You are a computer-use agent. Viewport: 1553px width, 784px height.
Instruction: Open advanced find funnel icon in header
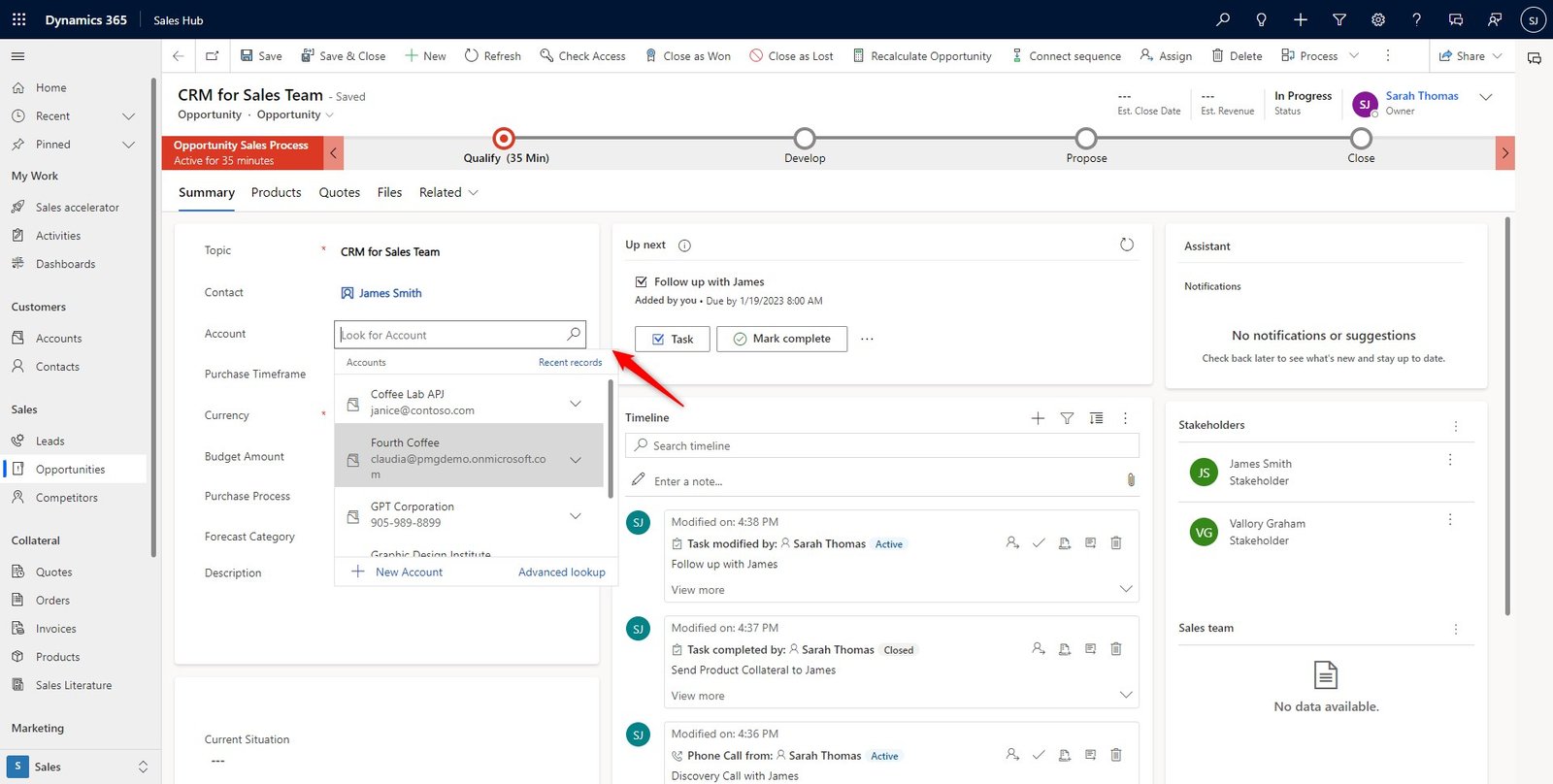1339,19
